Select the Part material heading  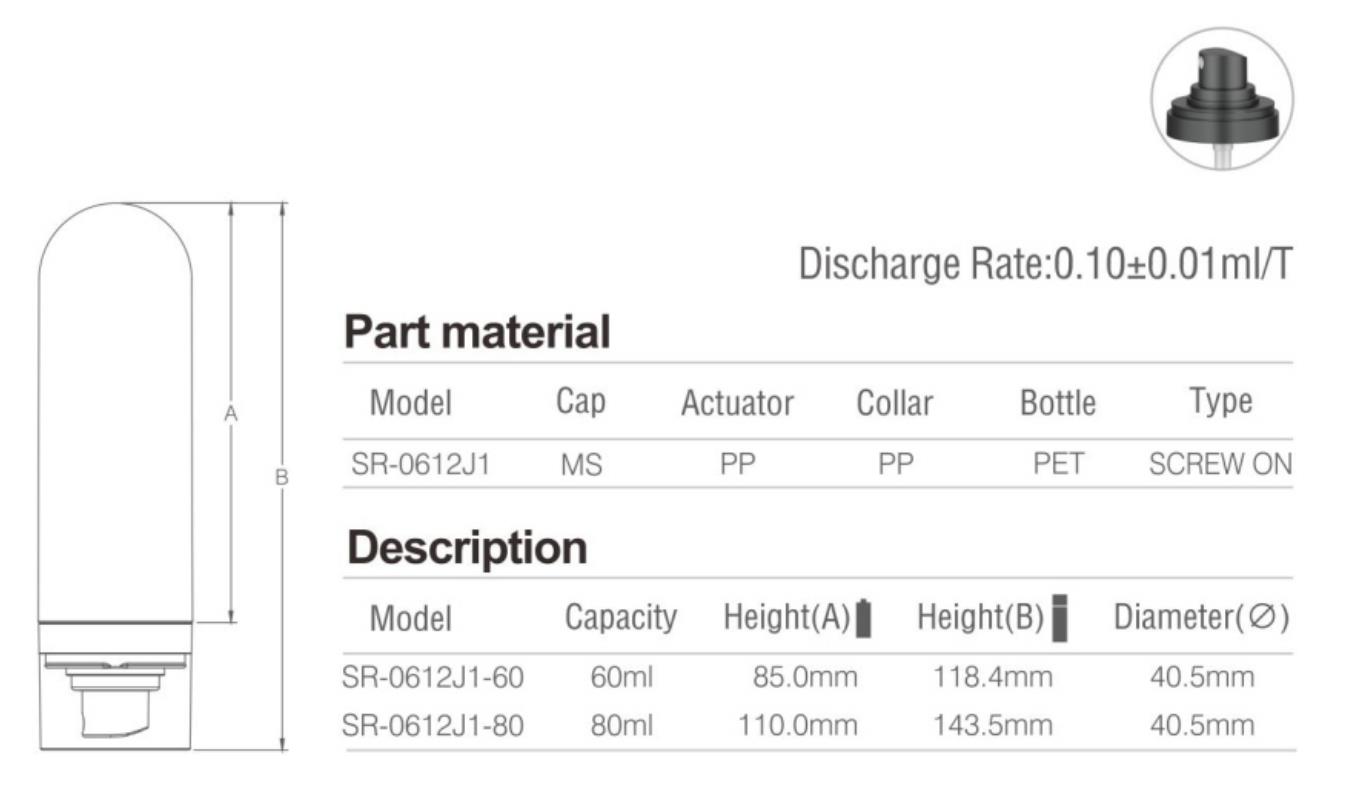click(477, 332)
